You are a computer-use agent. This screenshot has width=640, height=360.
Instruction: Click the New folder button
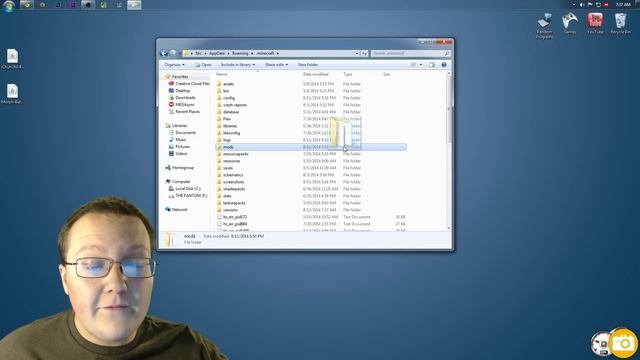(308, 64)
